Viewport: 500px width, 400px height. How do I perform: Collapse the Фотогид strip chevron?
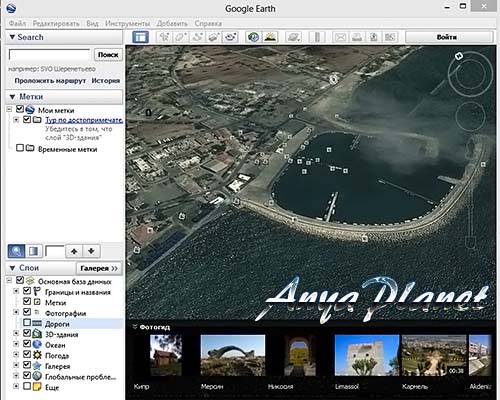click(x=135, y=327)
